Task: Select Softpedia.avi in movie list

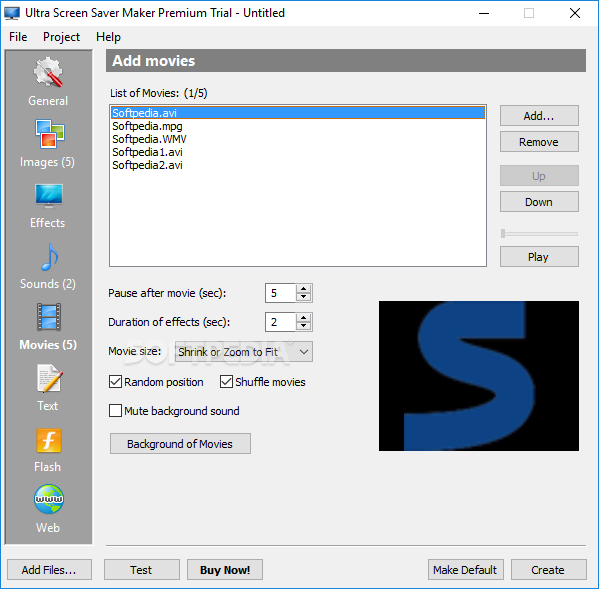Action: (298, 113)
